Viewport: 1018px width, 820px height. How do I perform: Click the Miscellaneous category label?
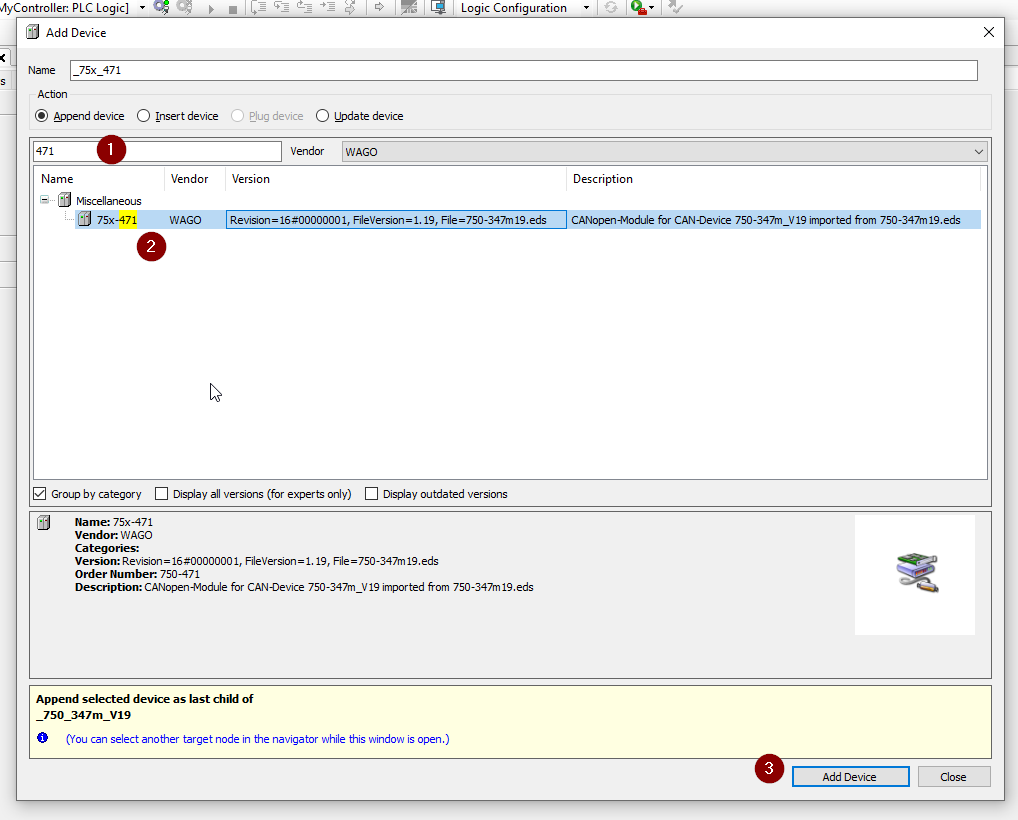tap(108, 201)
